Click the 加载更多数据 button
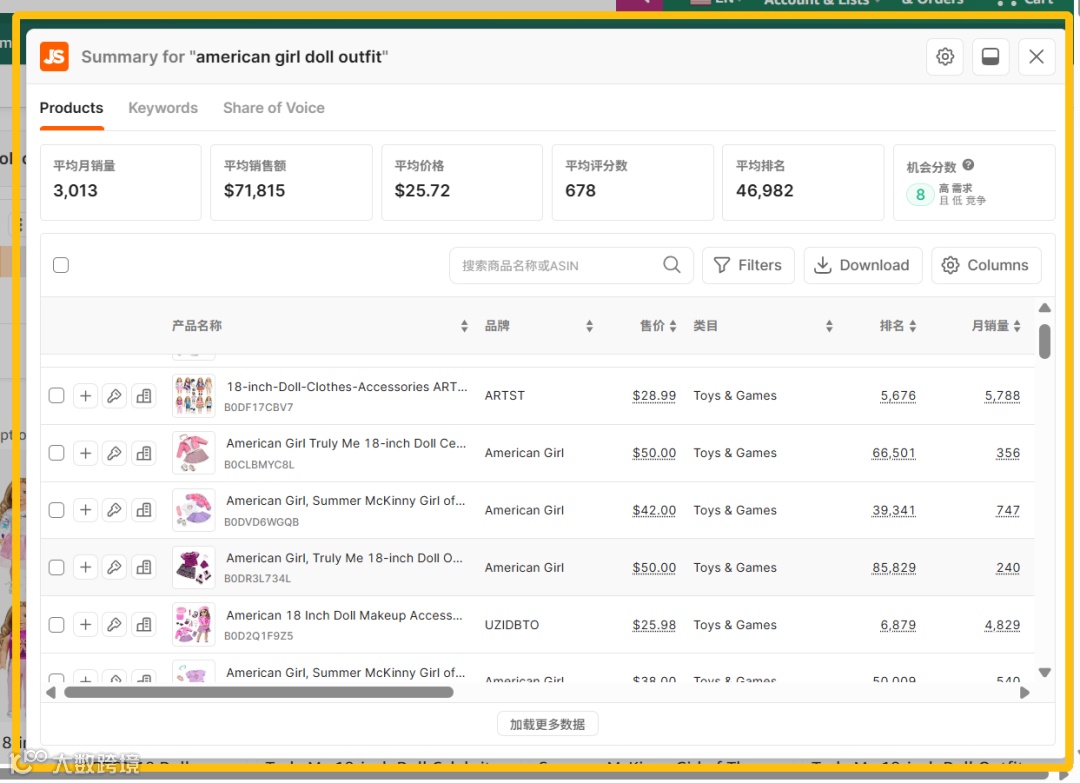The image size is (1080, 783). tap(548, 724)
